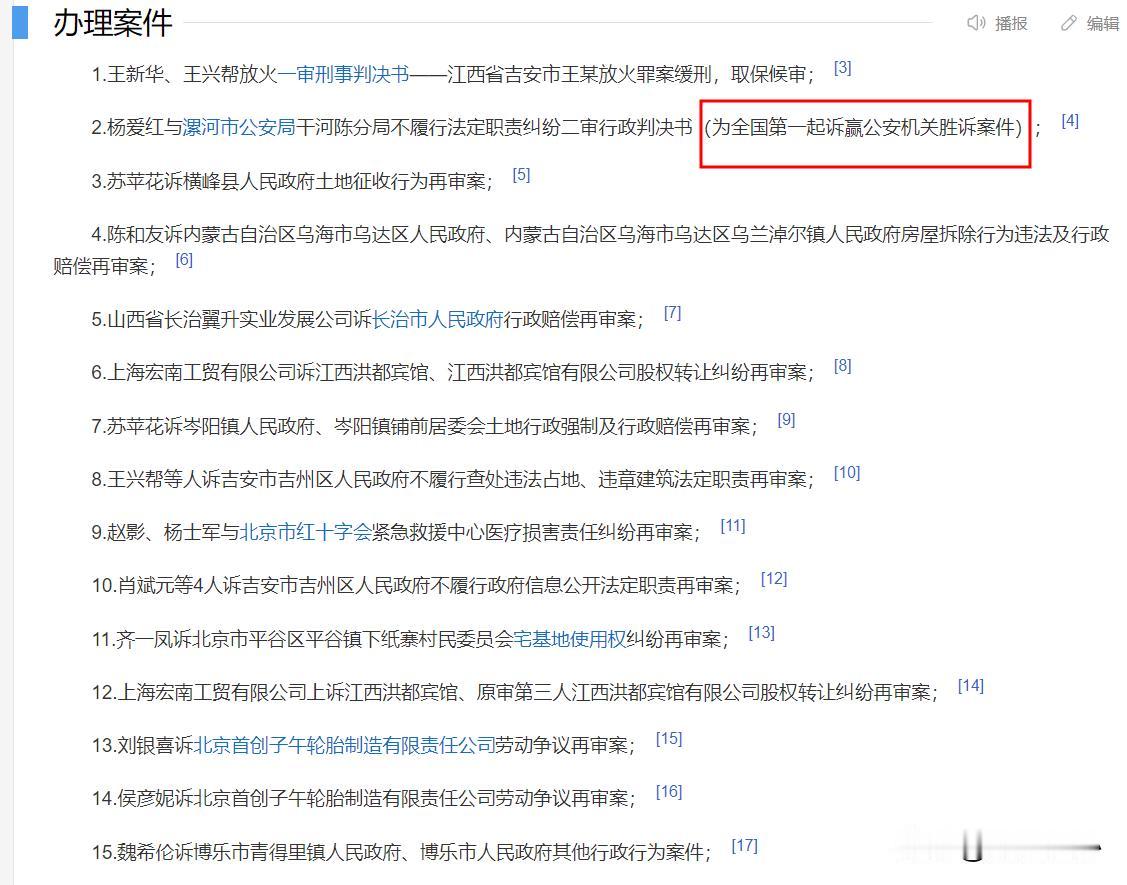Viewport: 1127px width, 885px height.
Task: Click the 编辑 pencil icon
Action: (1069, 23)
